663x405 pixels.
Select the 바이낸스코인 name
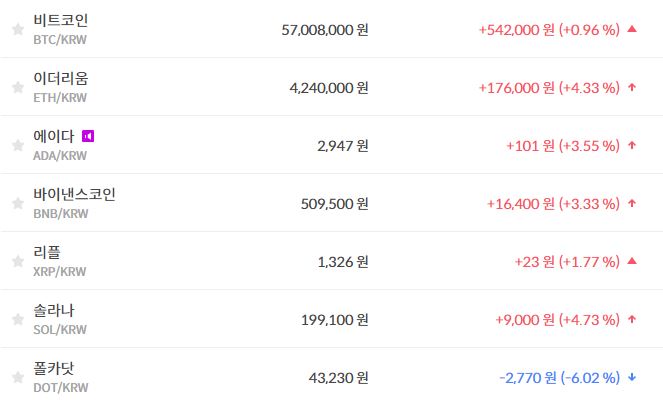(74, 194)
